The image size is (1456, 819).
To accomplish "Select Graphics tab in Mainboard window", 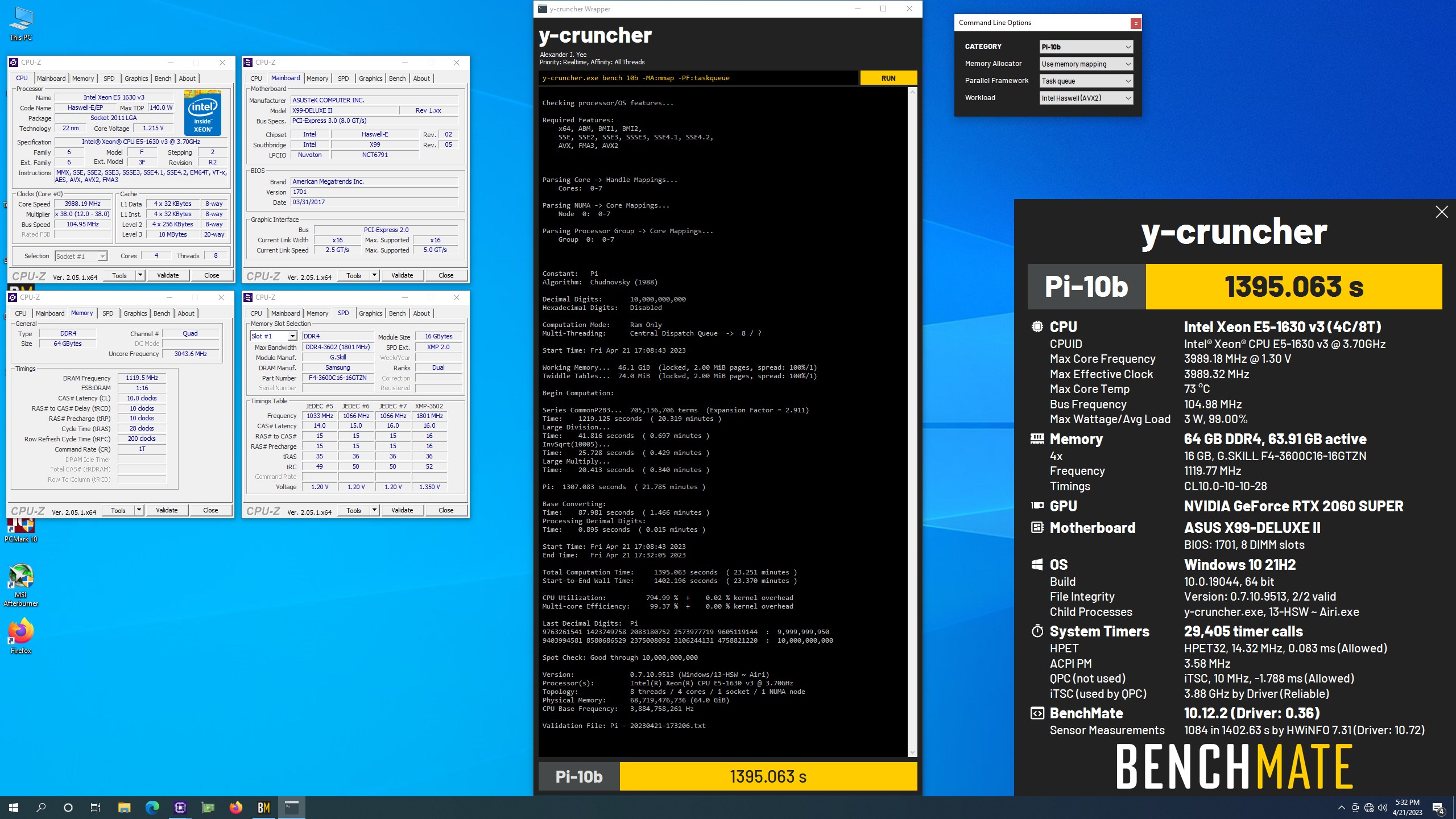I will tap(371, 78).
